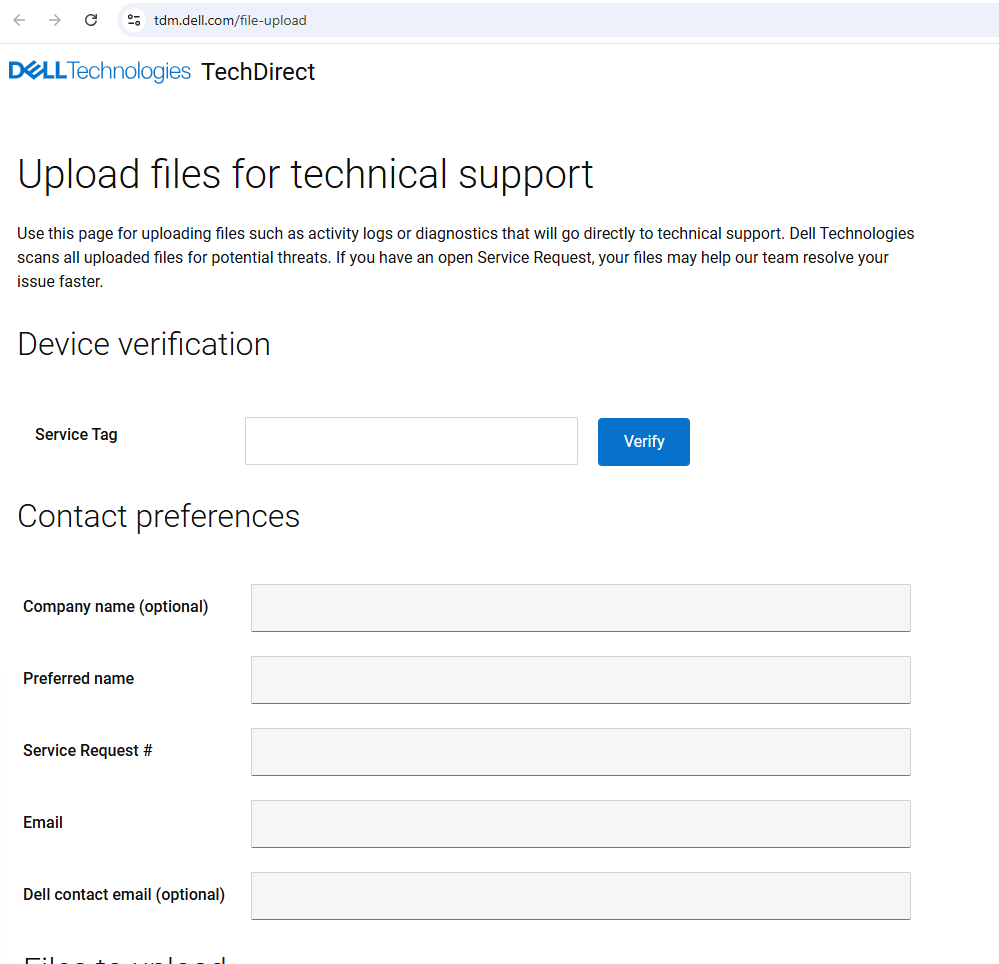Focus the Service Tag input field
999x964 pixels.
(x=411, y=441)
